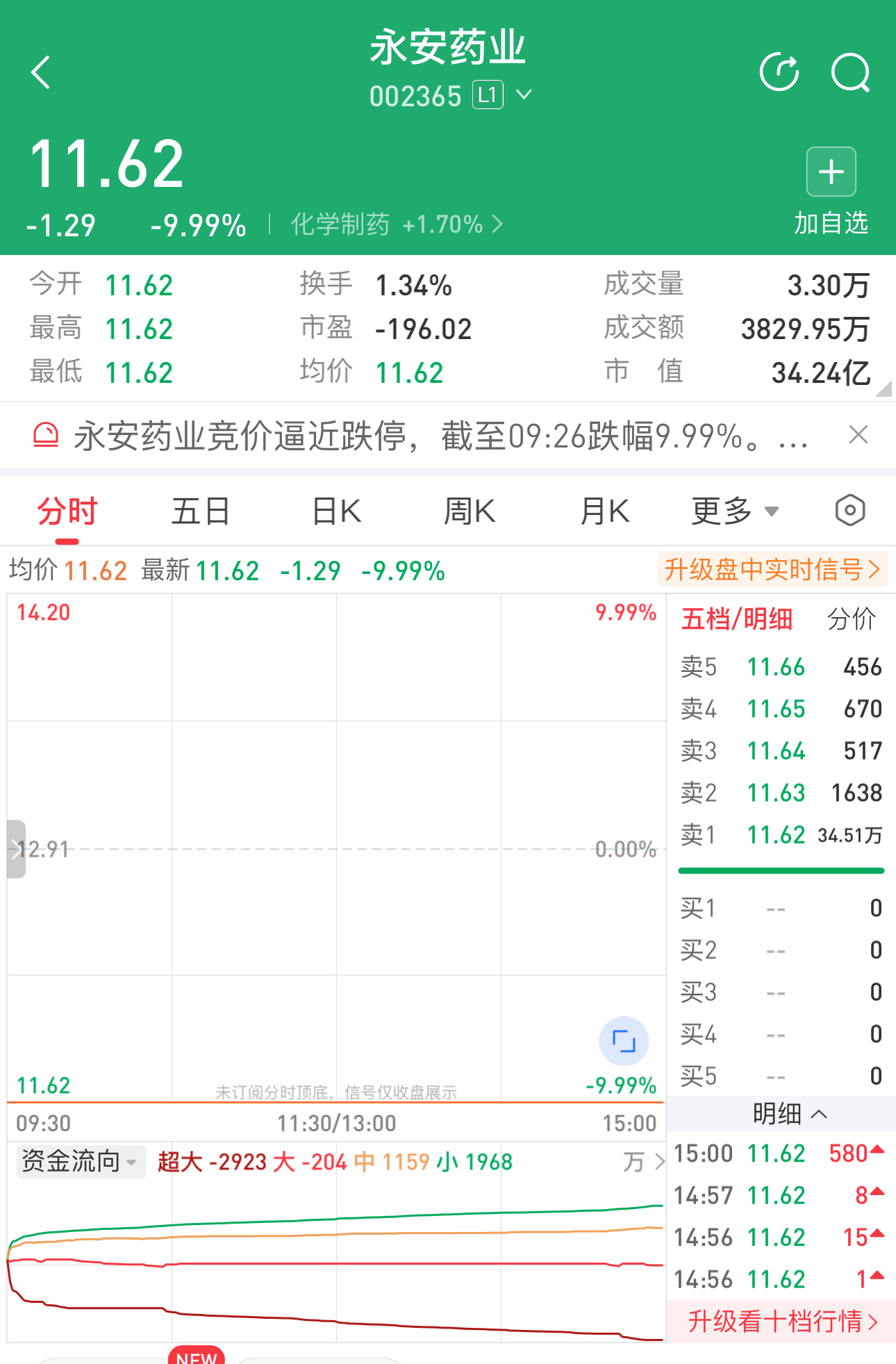Tap the 市盈 -196.02 value

point(424,329)
